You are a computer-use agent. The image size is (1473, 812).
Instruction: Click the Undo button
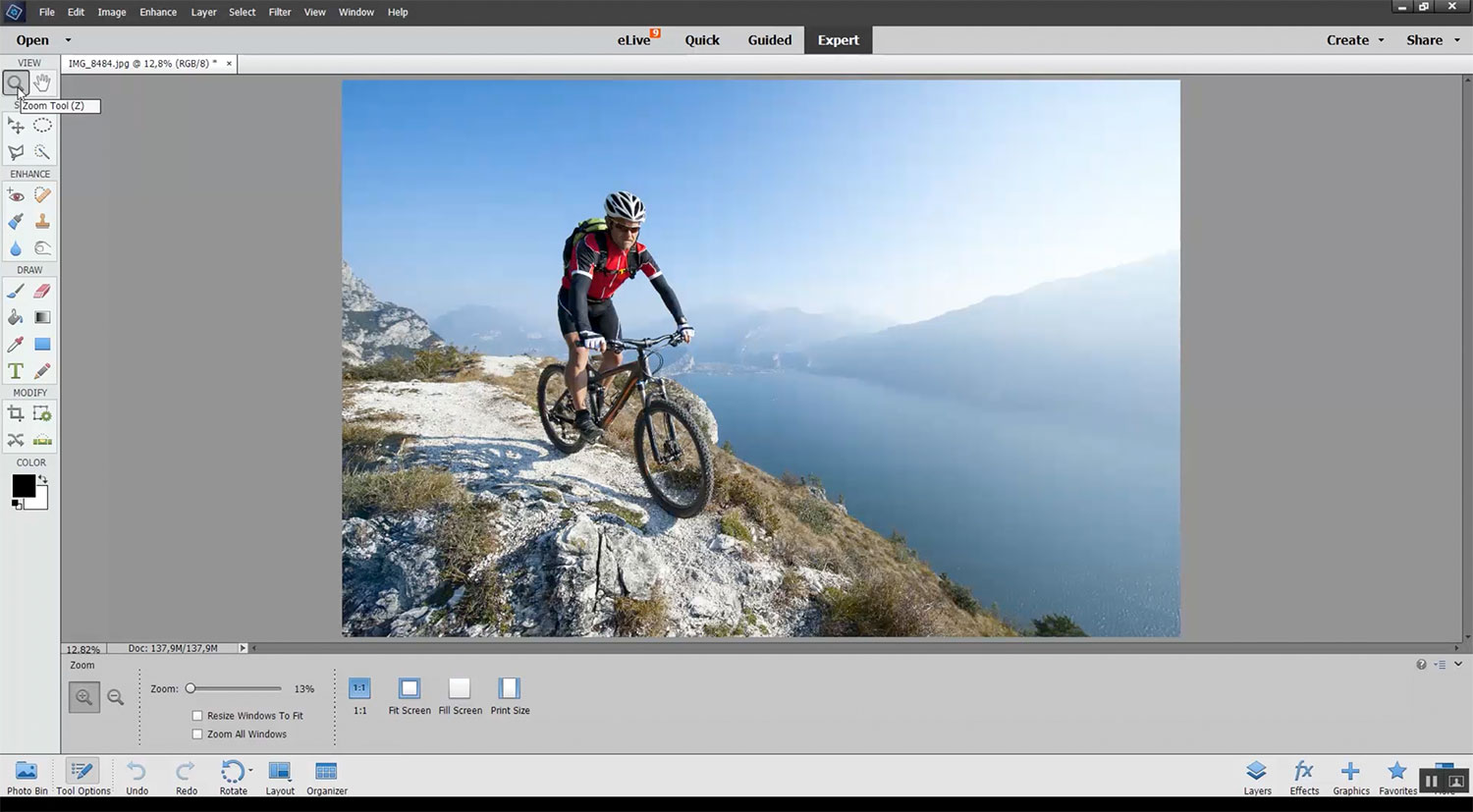(136, 777)
